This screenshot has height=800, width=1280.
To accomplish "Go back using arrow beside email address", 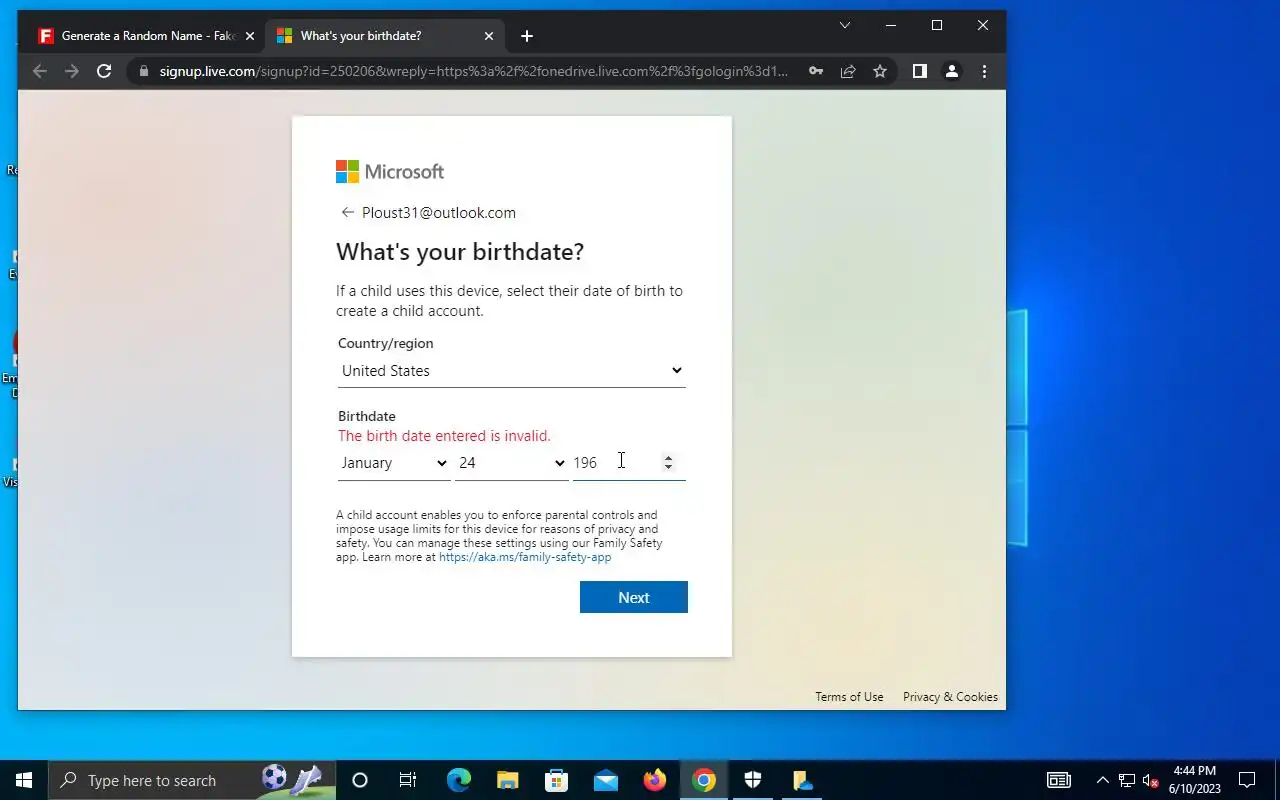I will pyautogui.click(x=348, y=212).
